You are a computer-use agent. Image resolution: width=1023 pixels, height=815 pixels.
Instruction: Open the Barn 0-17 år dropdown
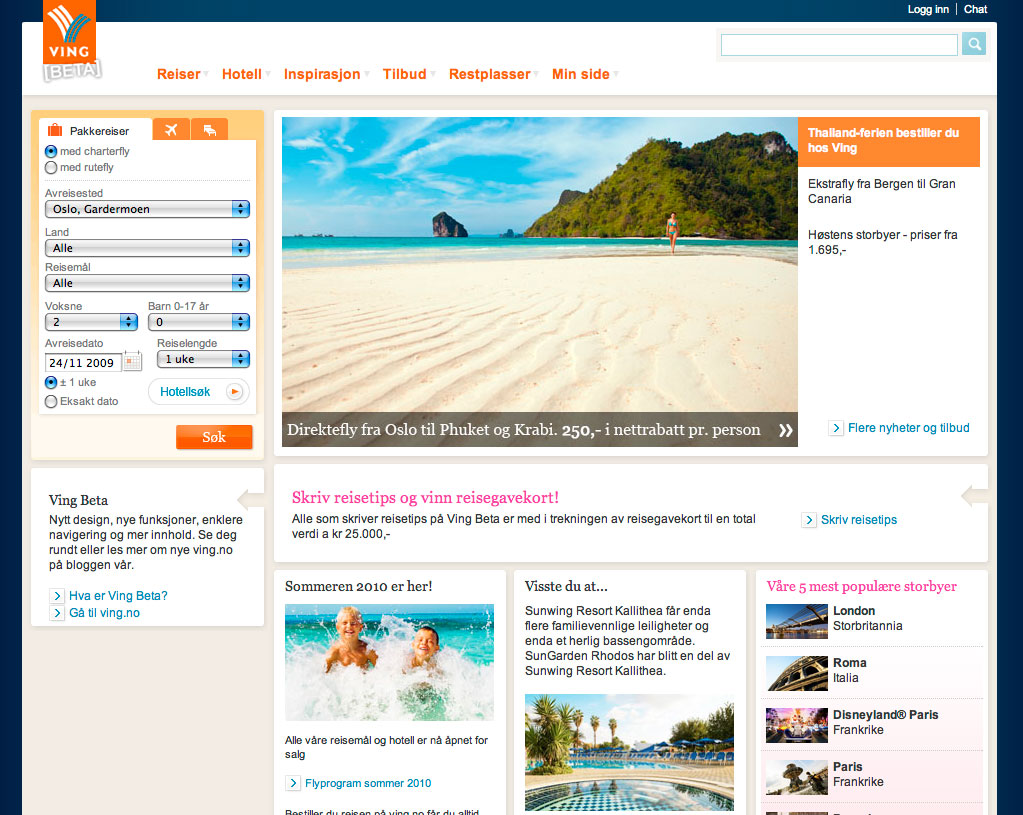pyautogui.click(x=199, y=322)
